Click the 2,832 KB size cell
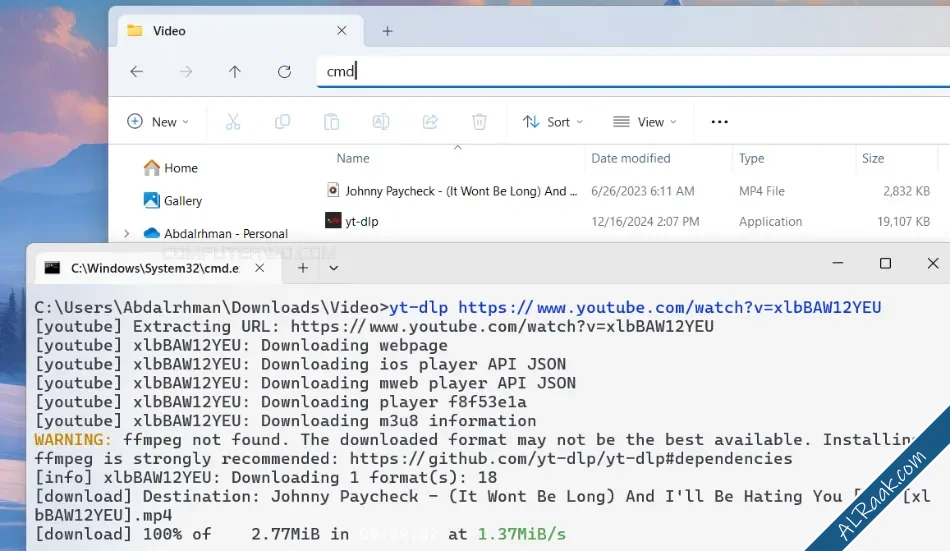This screenshot has width=950, height=551. (906, 191)
